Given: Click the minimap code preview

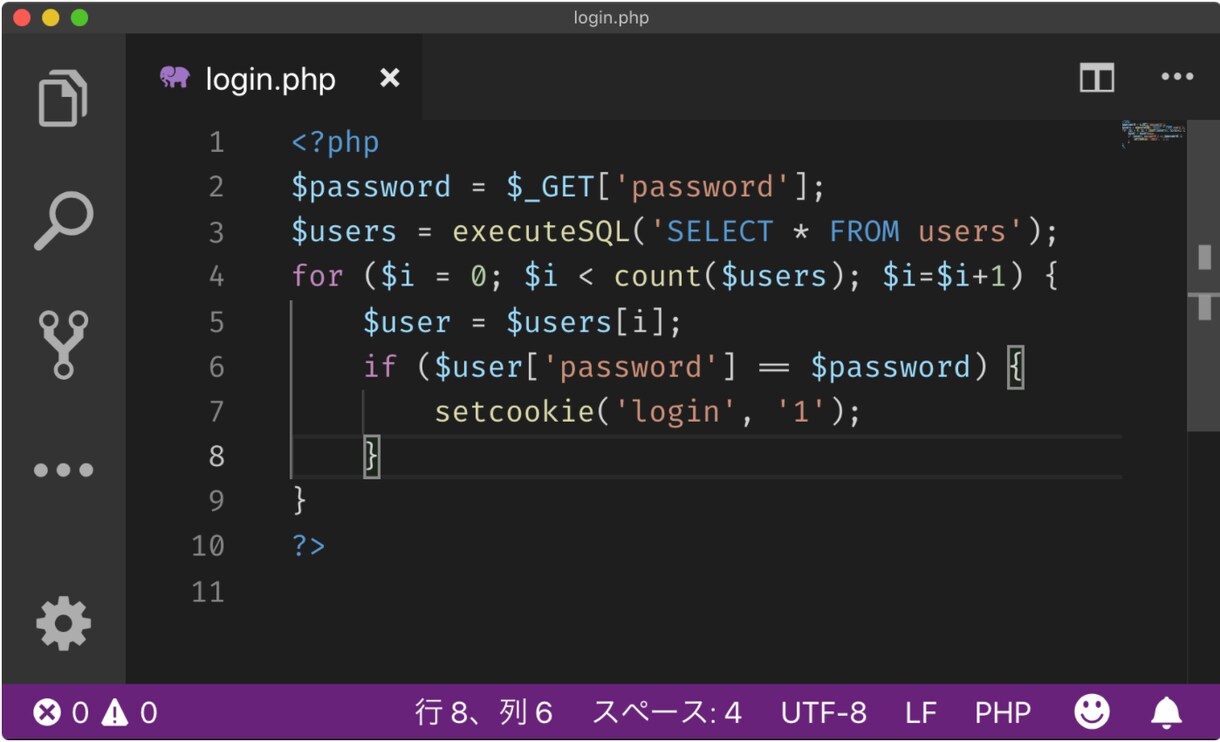Looking at the screenshot, I should pyautogui.click(x=1153, y=134).
